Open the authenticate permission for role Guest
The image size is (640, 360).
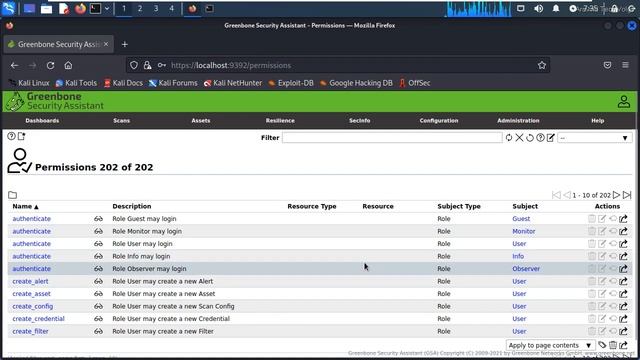[31, 219]
